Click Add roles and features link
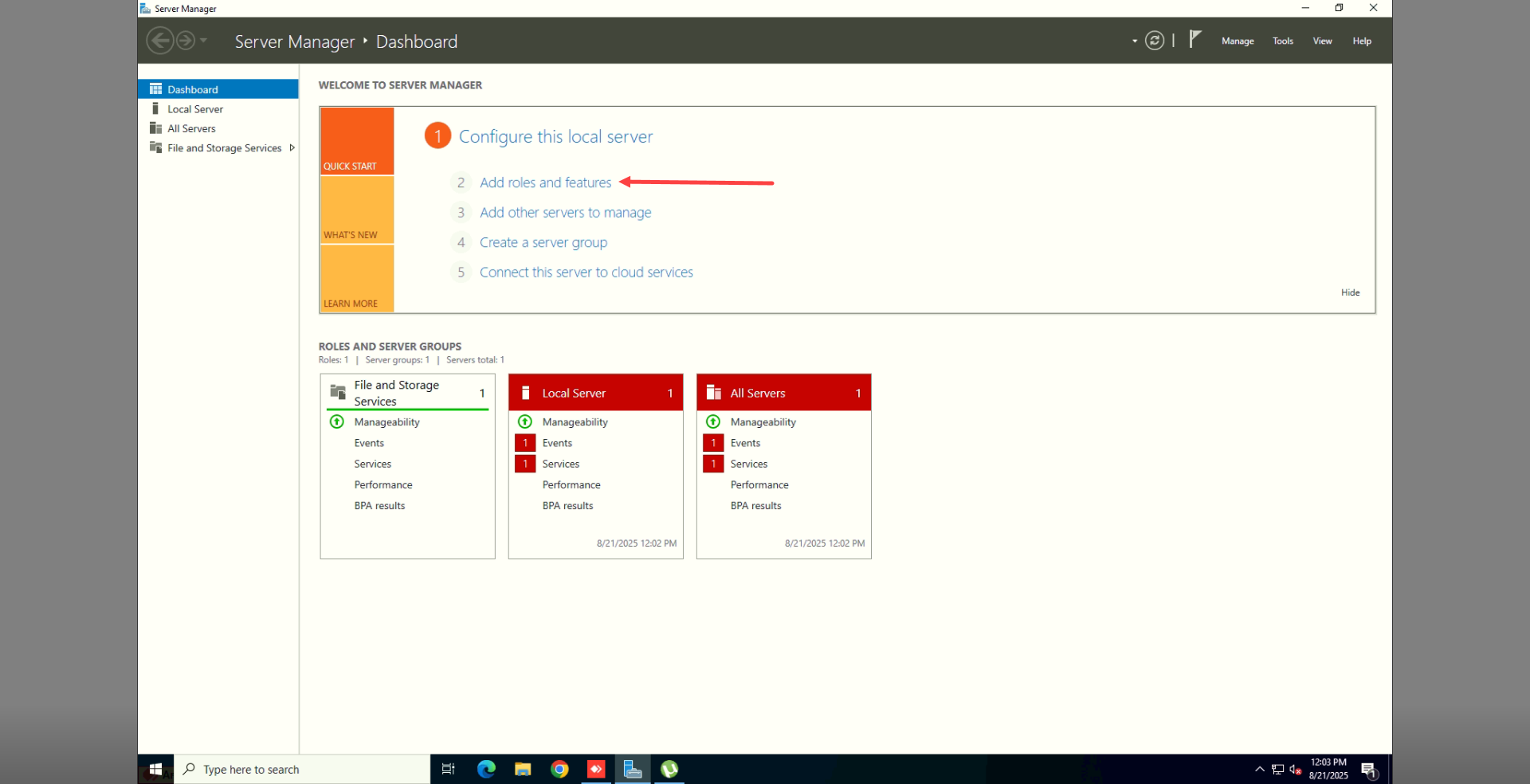This screenshot has height=784, width=1530. pos(545,183)
